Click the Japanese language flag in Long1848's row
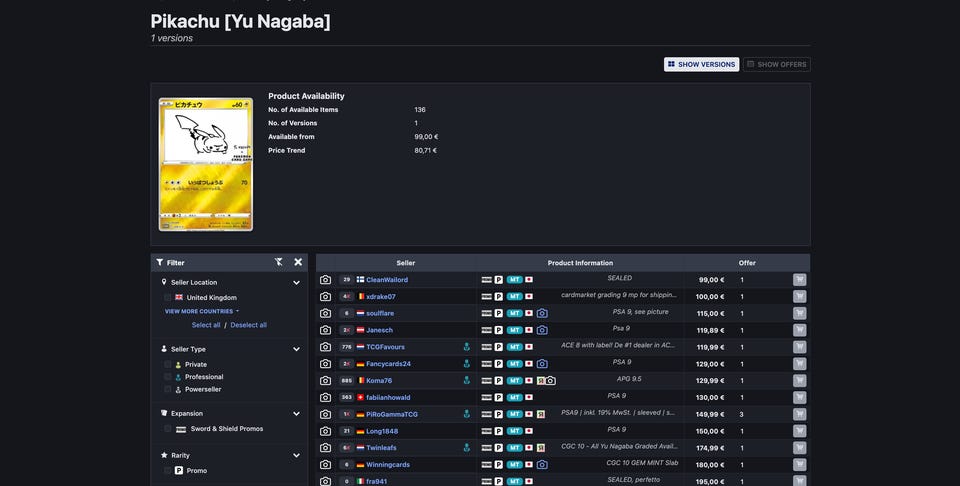 529,432
